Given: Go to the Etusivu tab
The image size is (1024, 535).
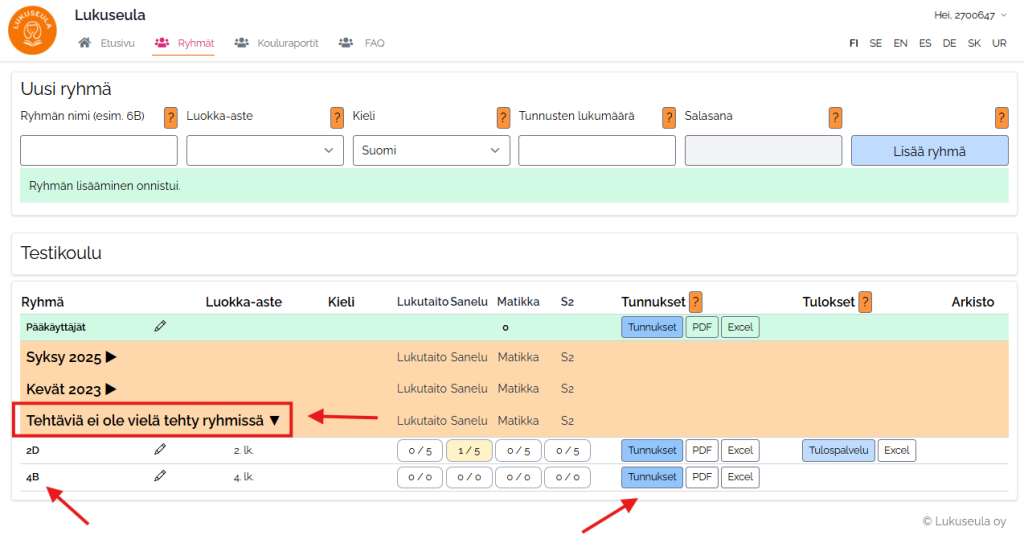Looking at the screenshot, I should pyautogui.click(x=108, y=43).
